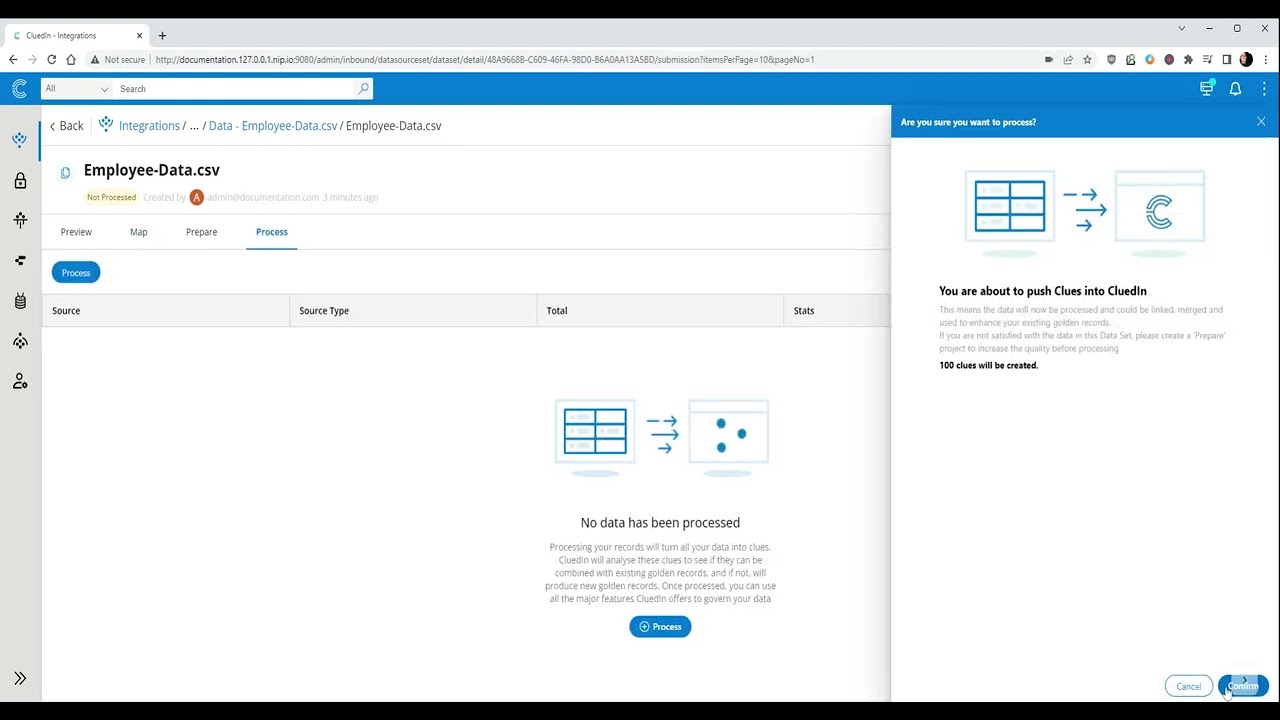Open the All search filter dropdown
1280x720 pixels.
[77, 89]
